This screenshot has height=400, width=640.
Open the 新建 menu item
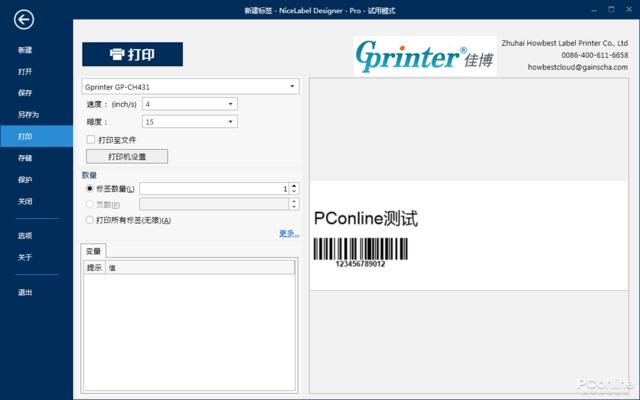(25, 50)
